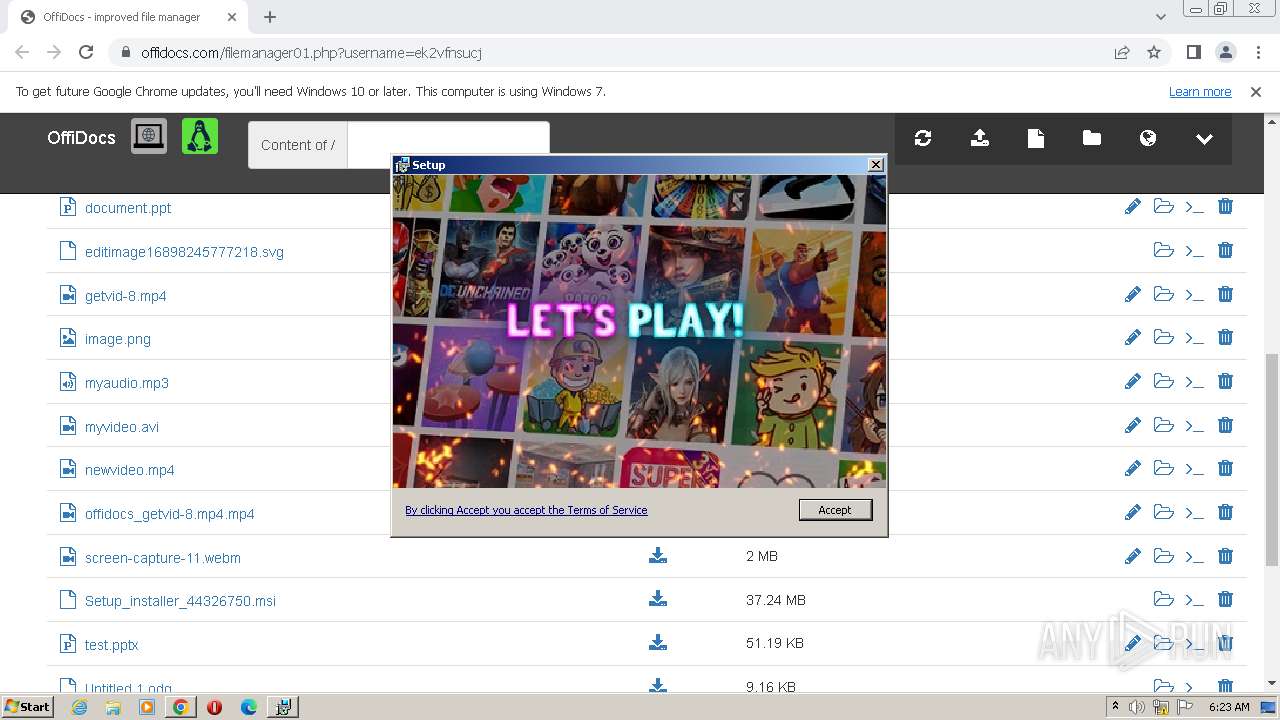This screenshot has width=1280, height=720.
Task: Bookmark this page with the star icon
Action: (1154, 52)
